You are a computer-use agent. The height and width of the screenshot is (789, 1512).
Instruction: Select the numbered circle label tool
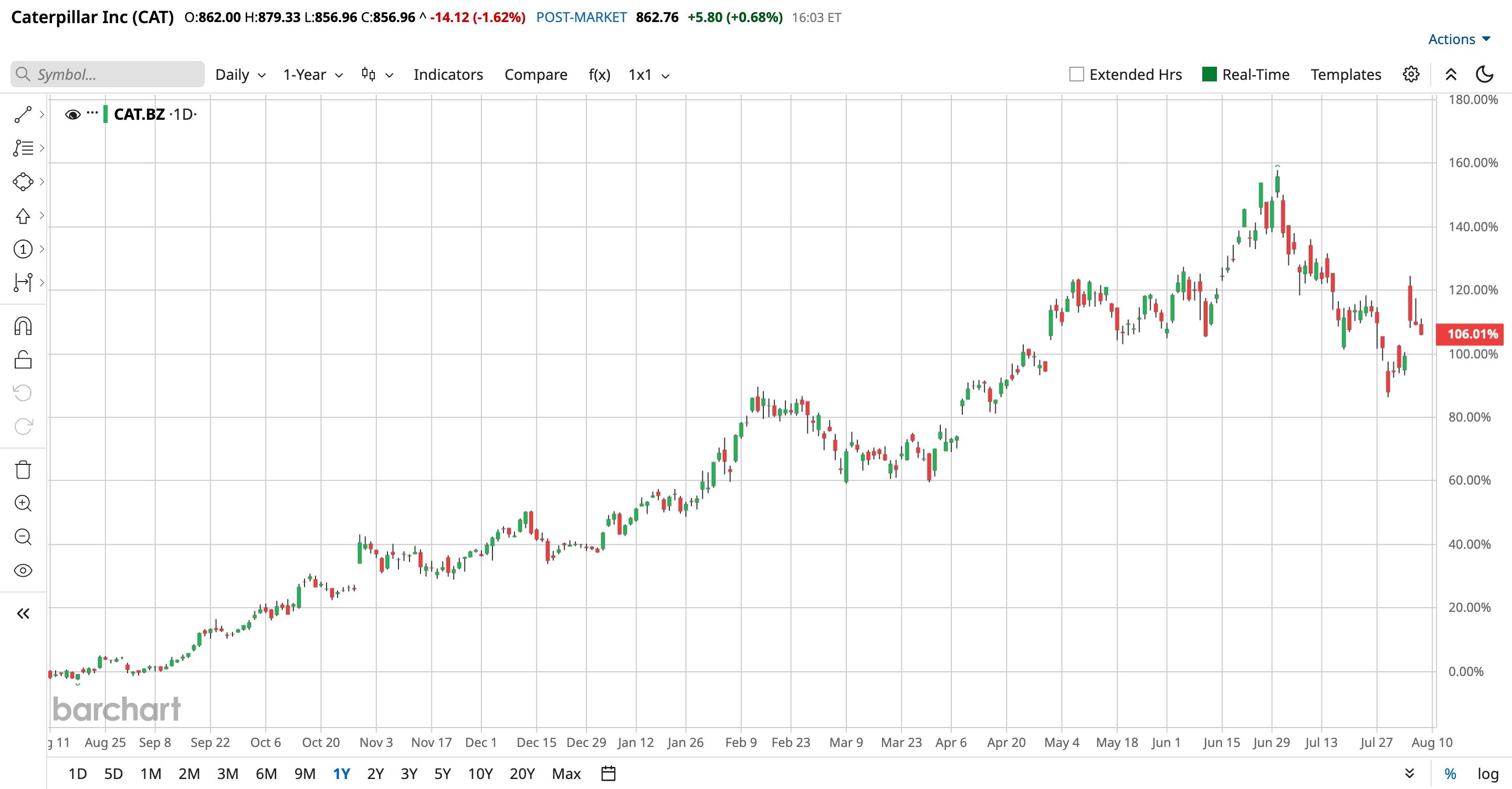[x=23, y=249]
